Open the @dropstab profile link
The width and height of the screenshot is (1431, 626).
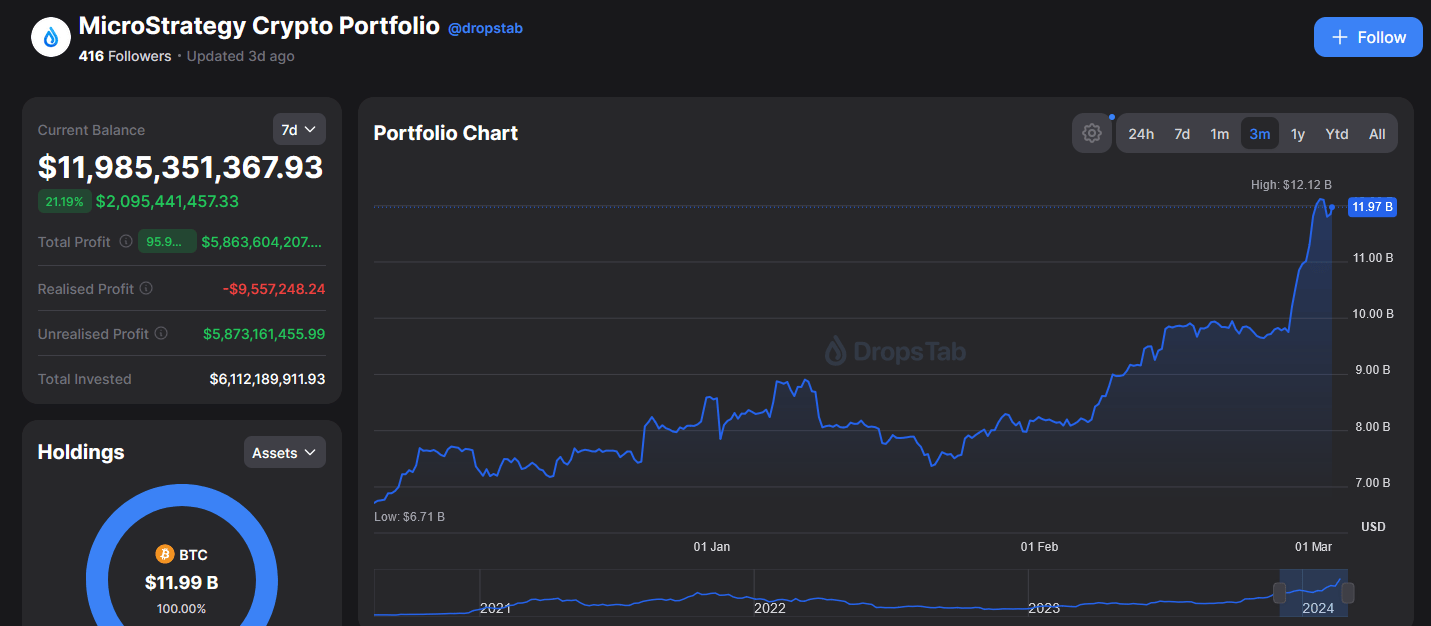tap(485, 28)
